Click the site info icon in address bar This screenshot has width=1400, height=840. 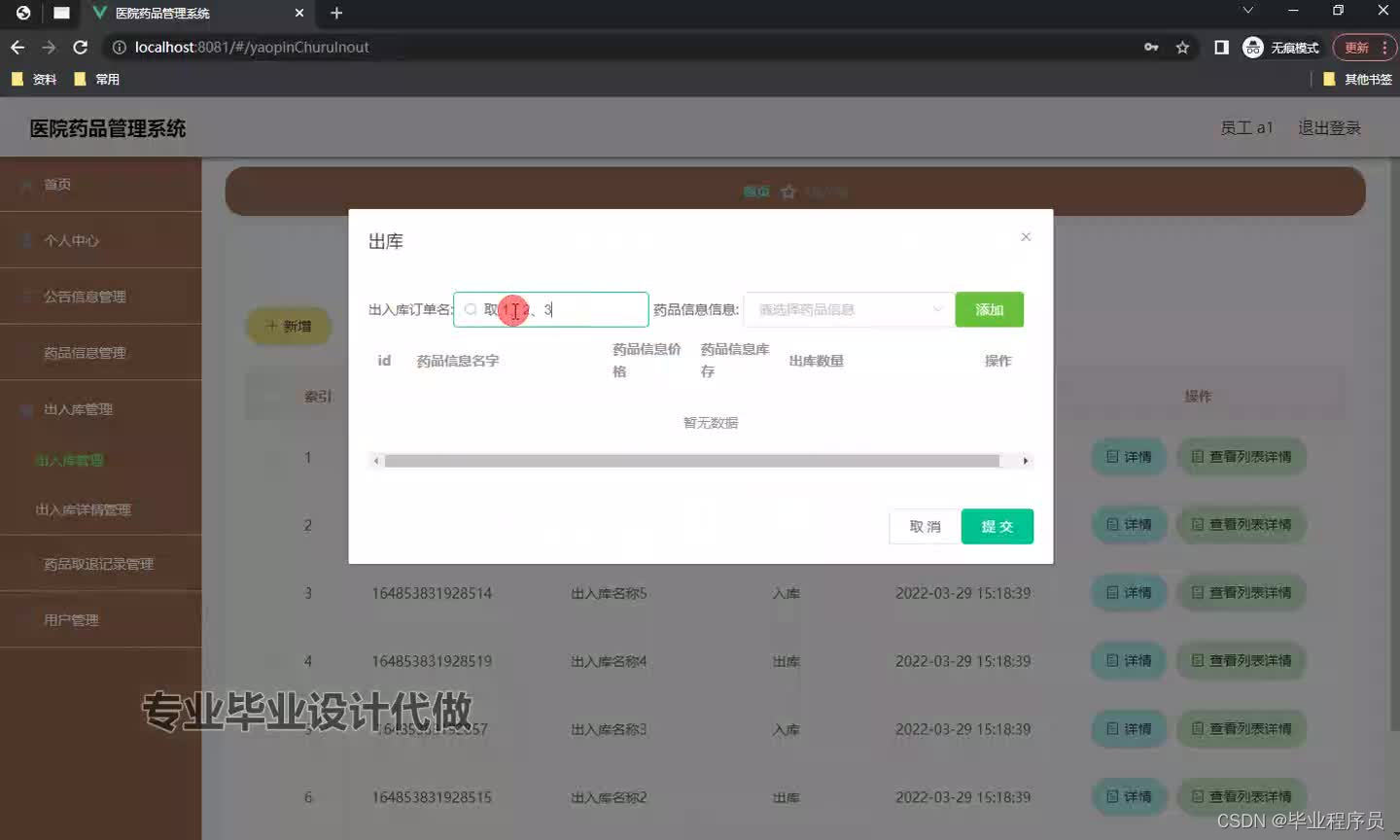119,47
